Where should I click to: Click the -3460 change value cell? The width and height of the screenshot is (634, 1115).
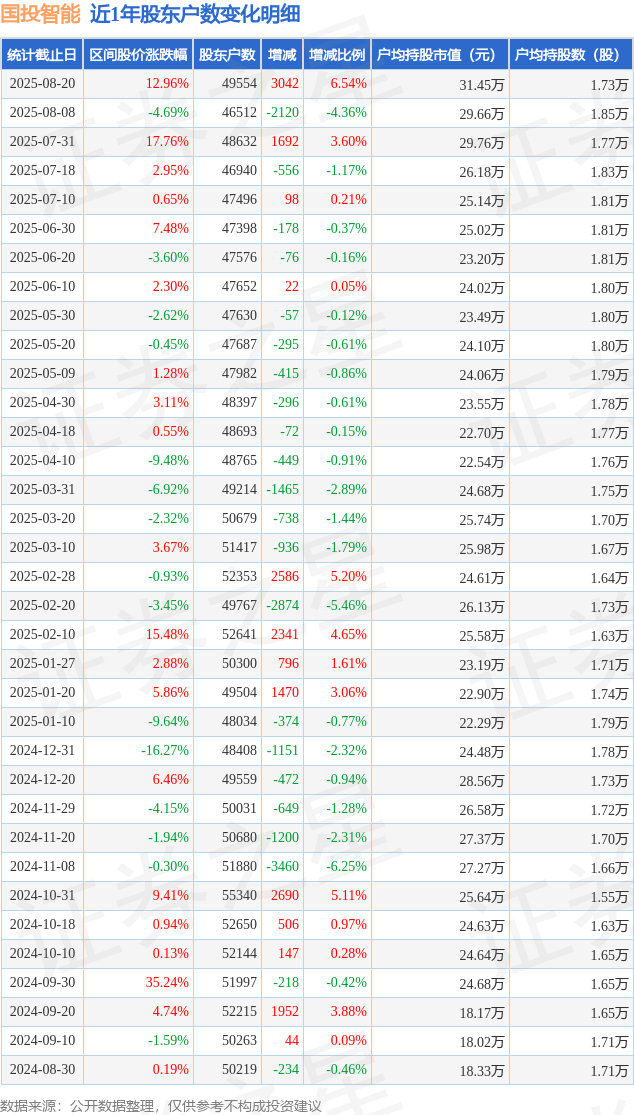point(282,867)
